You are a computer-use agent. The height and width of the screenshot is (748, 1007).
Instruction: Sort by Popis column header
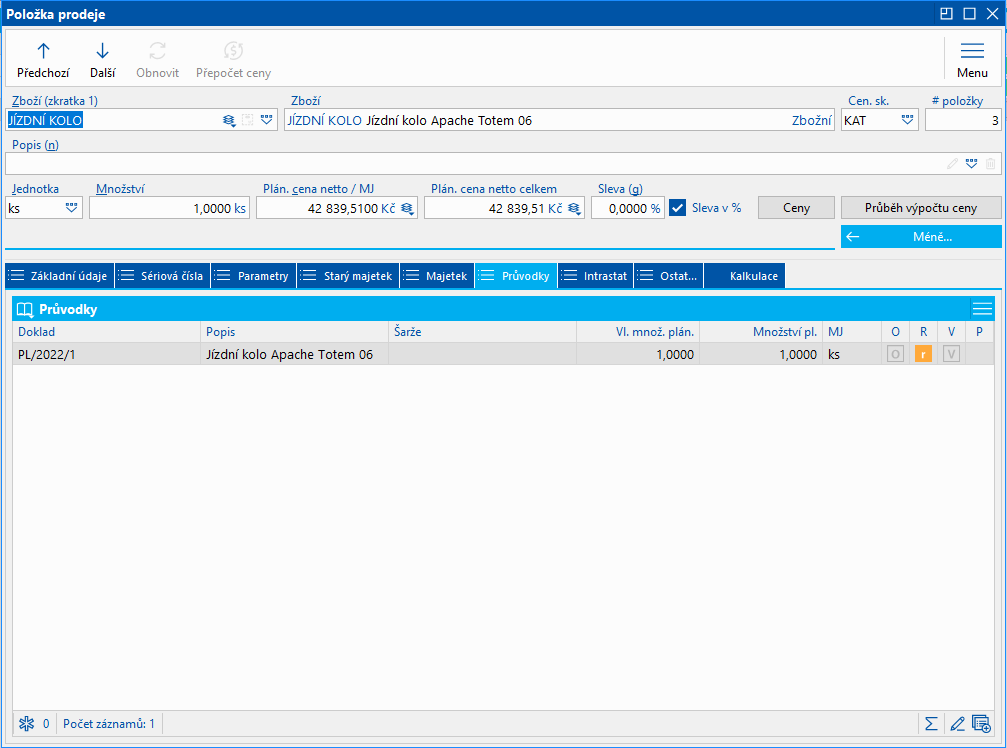(x=294, y=332)
